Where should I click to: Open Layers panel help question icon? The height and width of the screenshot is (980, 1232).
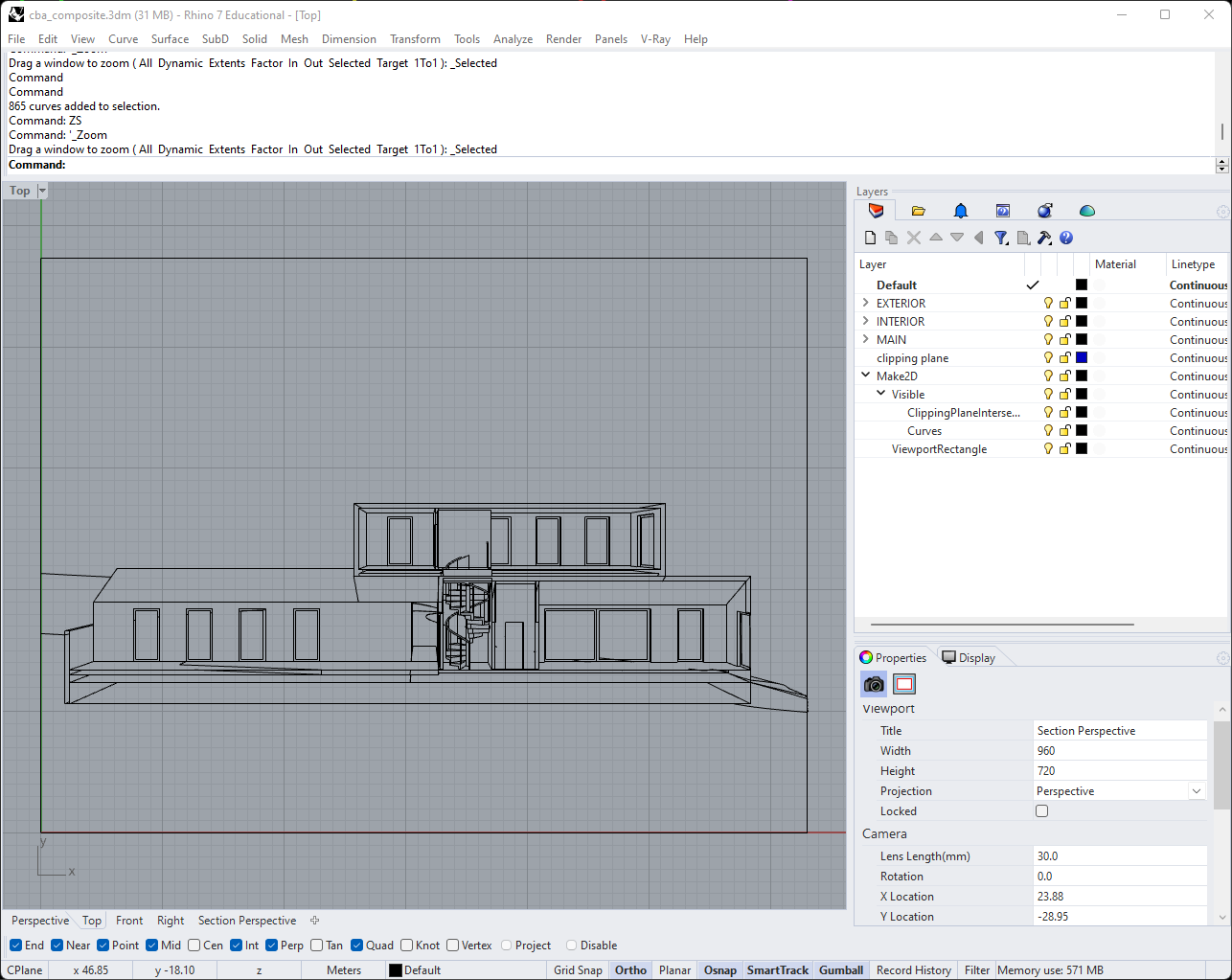1066,238
